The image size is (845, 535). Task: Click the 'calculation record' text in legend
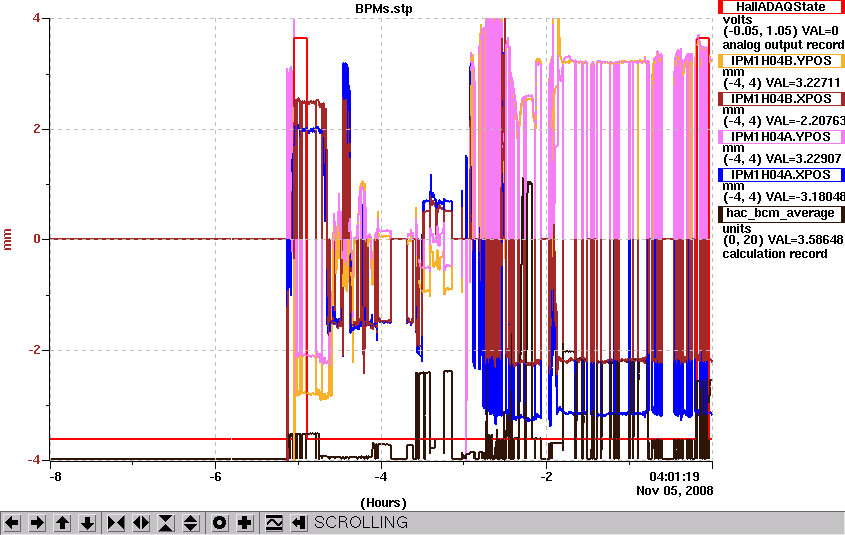click(x=775, y=254)
